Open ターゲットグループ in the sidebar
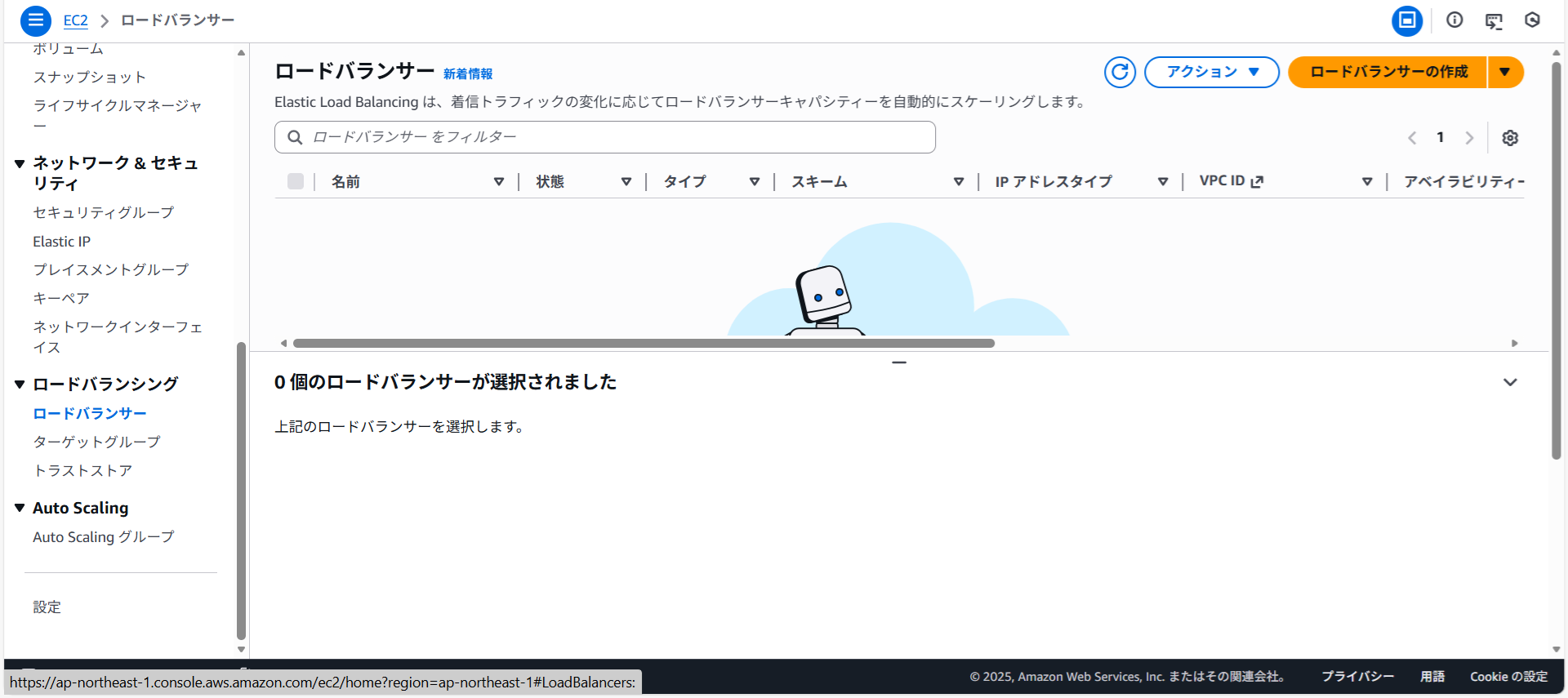The image size is (1568, 698). tap(96, 442)
